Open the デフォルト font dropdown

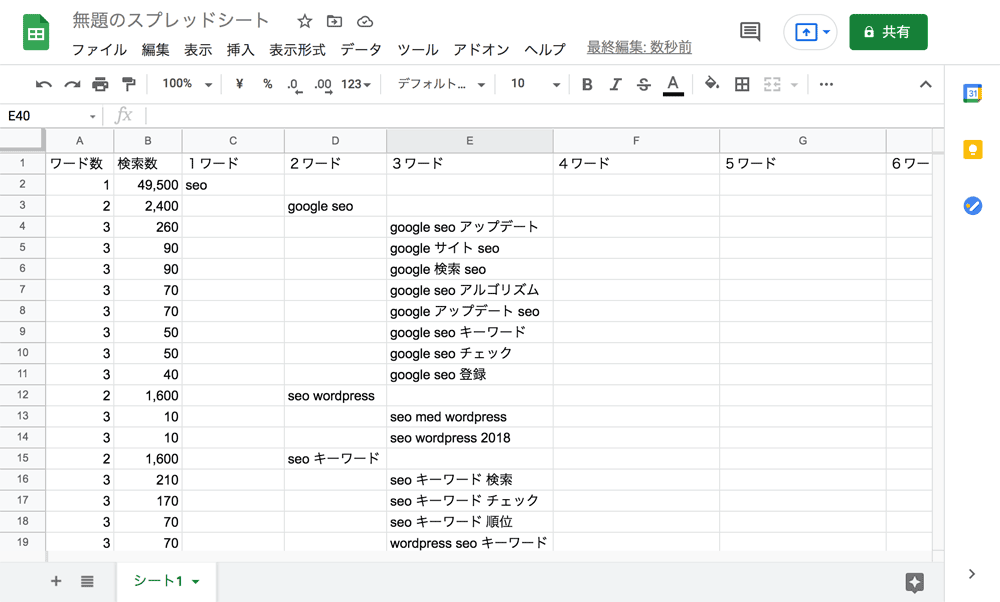tap(441, 84)
